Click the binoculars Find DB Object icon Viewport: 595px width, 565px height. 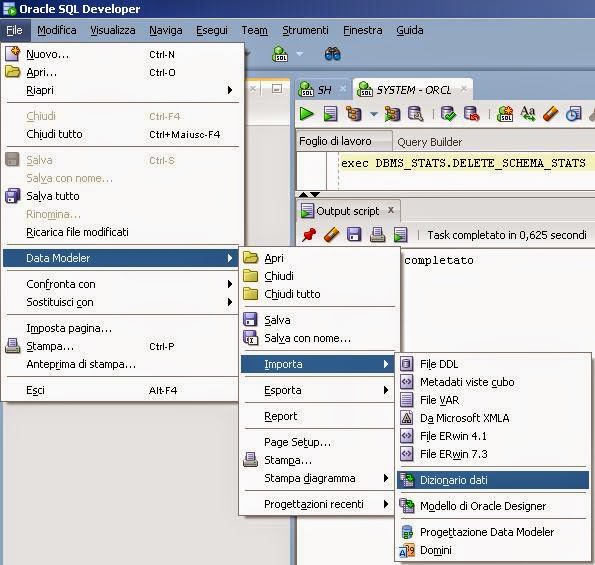point(333,54)
